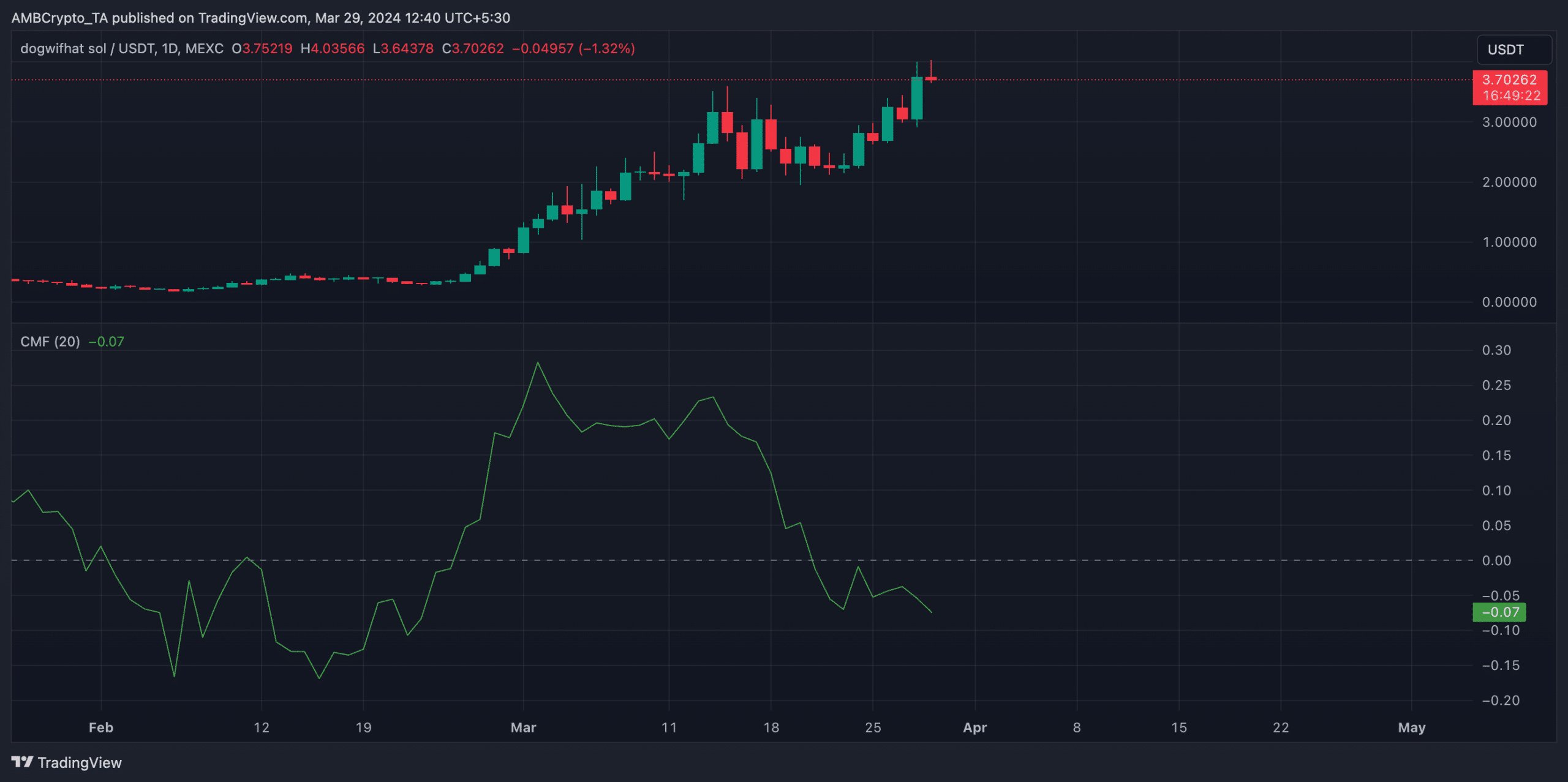
Task: Click the date label 11 on time axis
Action: click(669, 727)
